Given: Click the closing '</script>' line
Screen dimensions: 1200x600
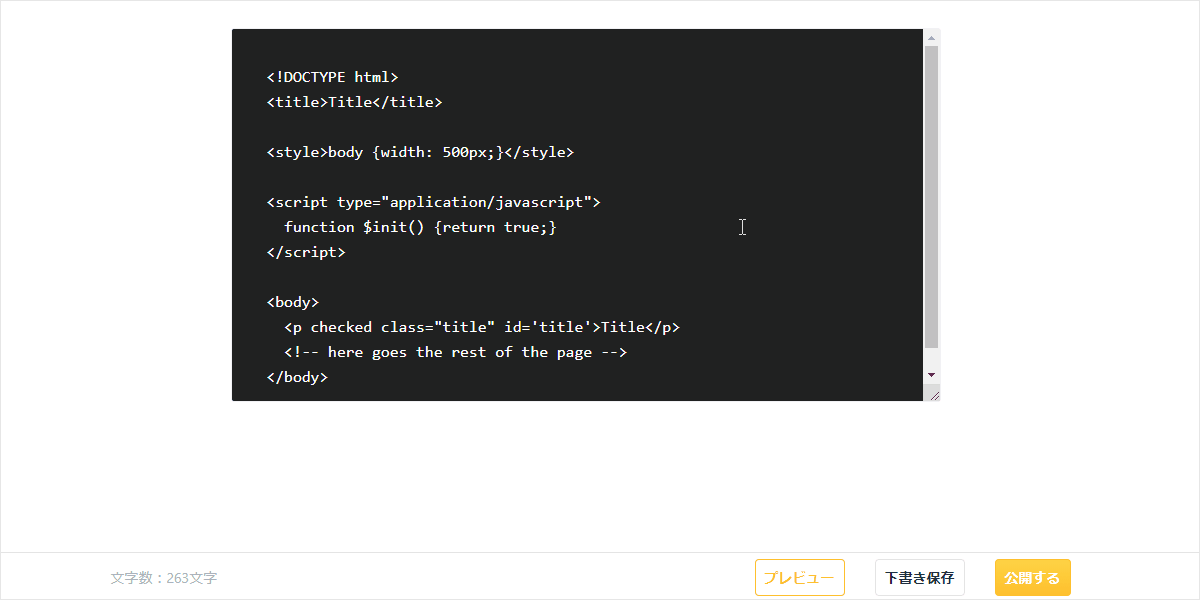Looking at the screenshot, I should coord(306,252).
